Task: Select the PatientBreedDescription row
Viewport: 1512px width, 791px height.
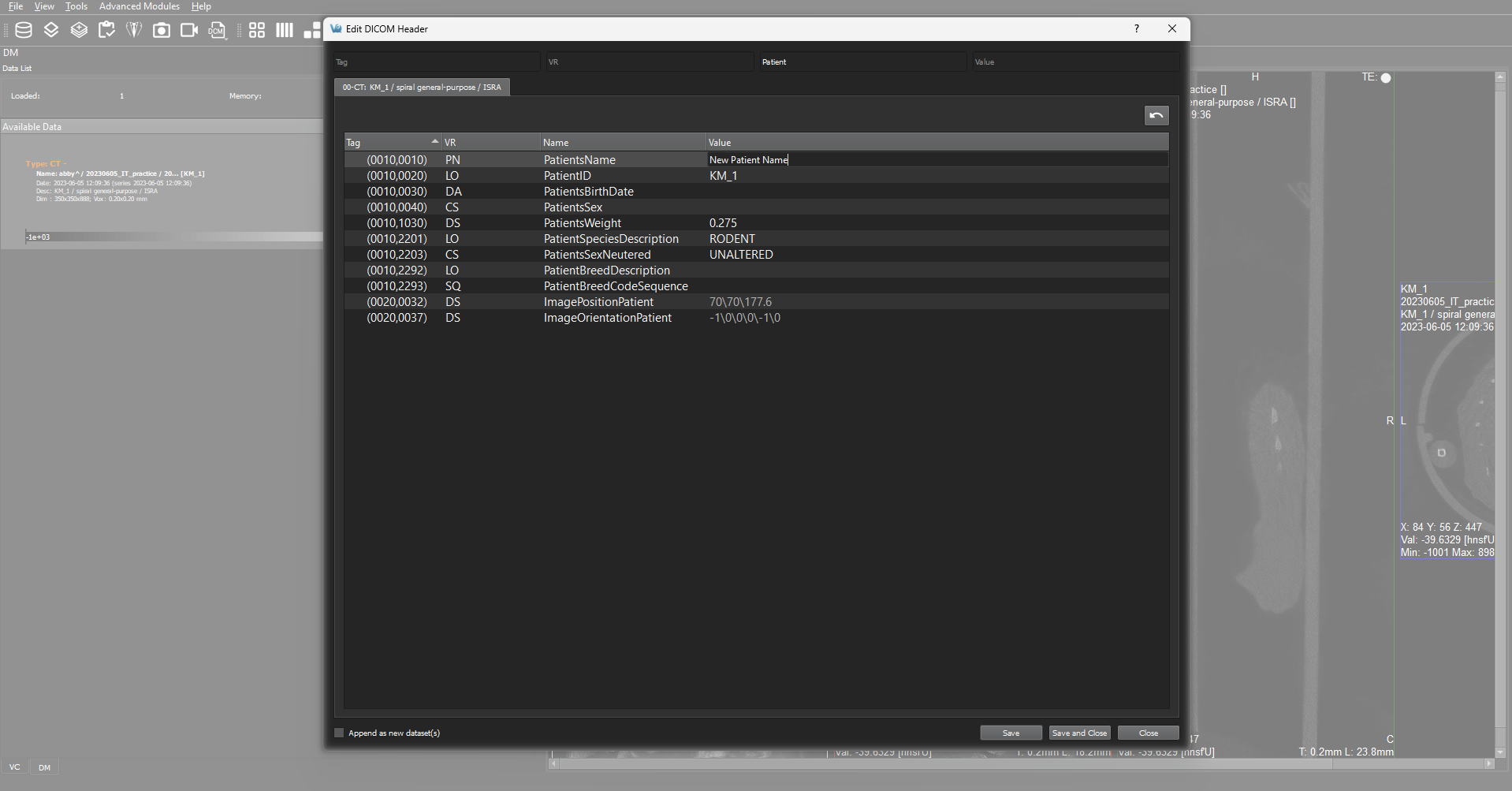Action: pos(757,271)
